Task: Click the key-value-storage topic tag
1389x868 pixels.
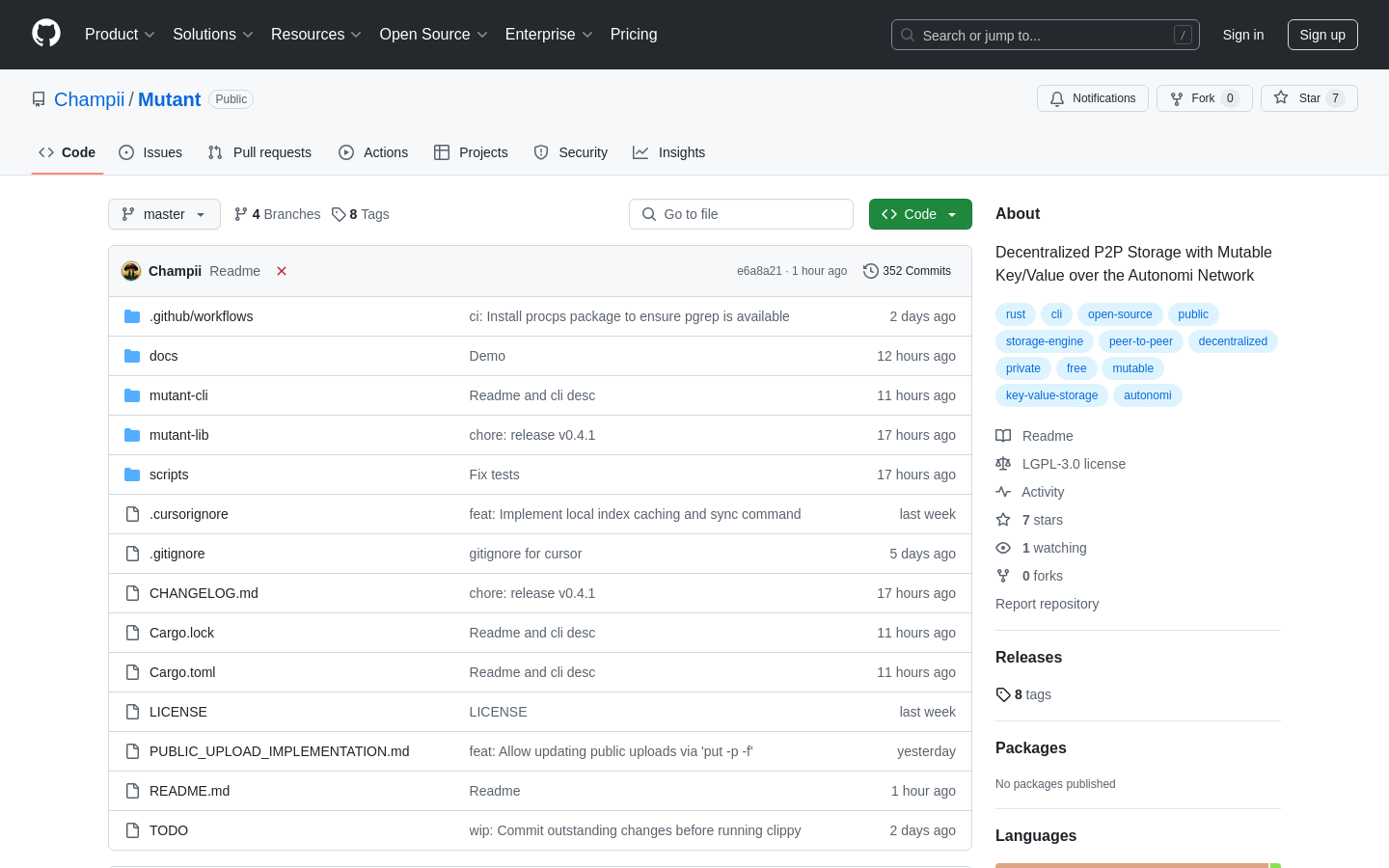Action: coord(1051,395)
